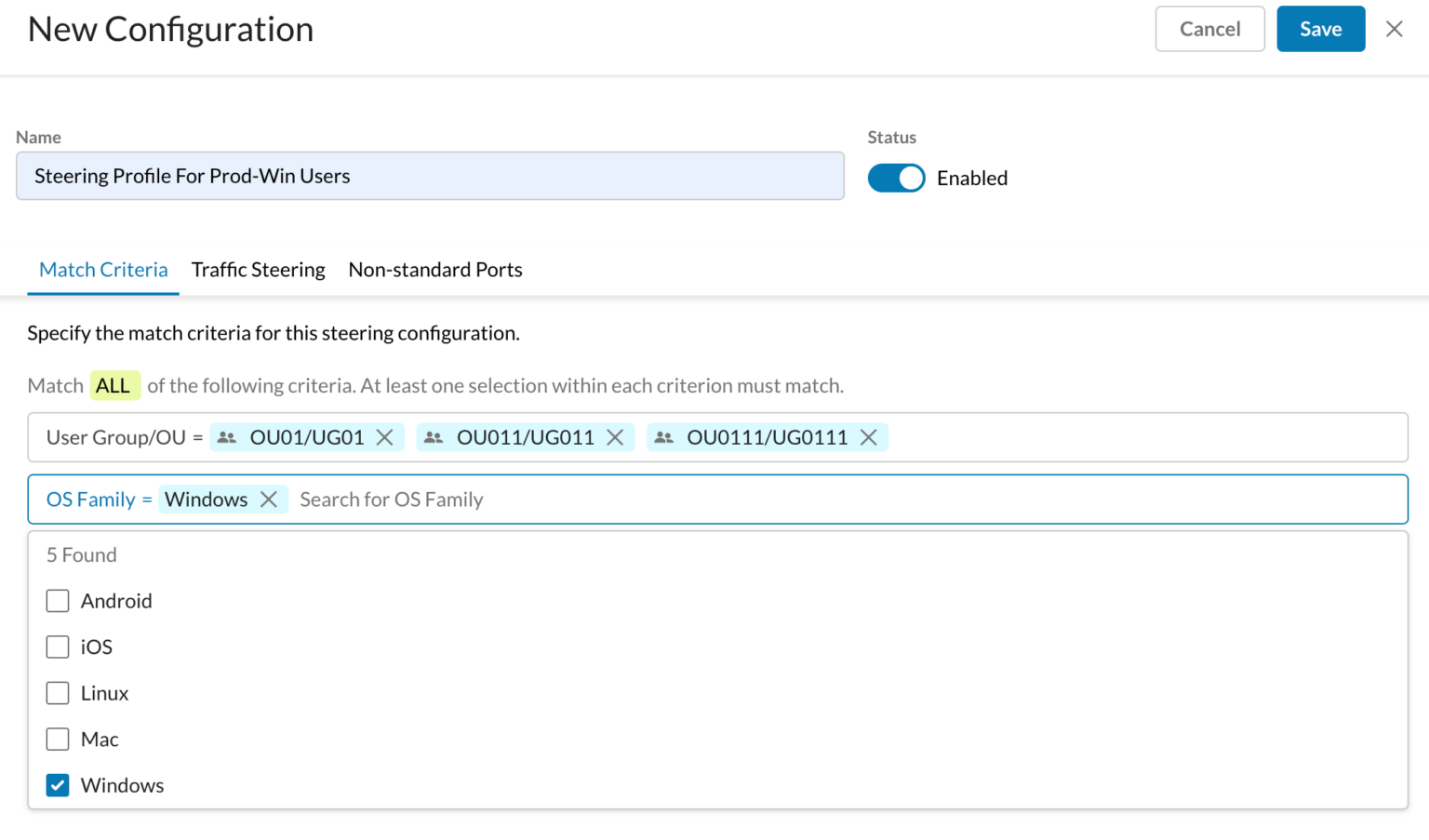Remove the Windows chip from OS Family
This screenshot has width=1429, height=840.
268,500
